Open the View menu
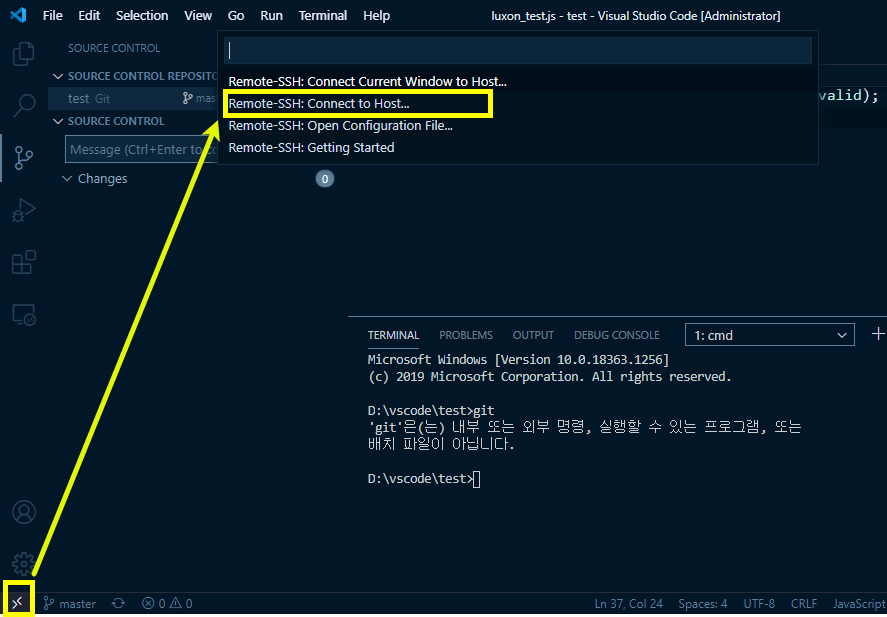 [198, 15]
